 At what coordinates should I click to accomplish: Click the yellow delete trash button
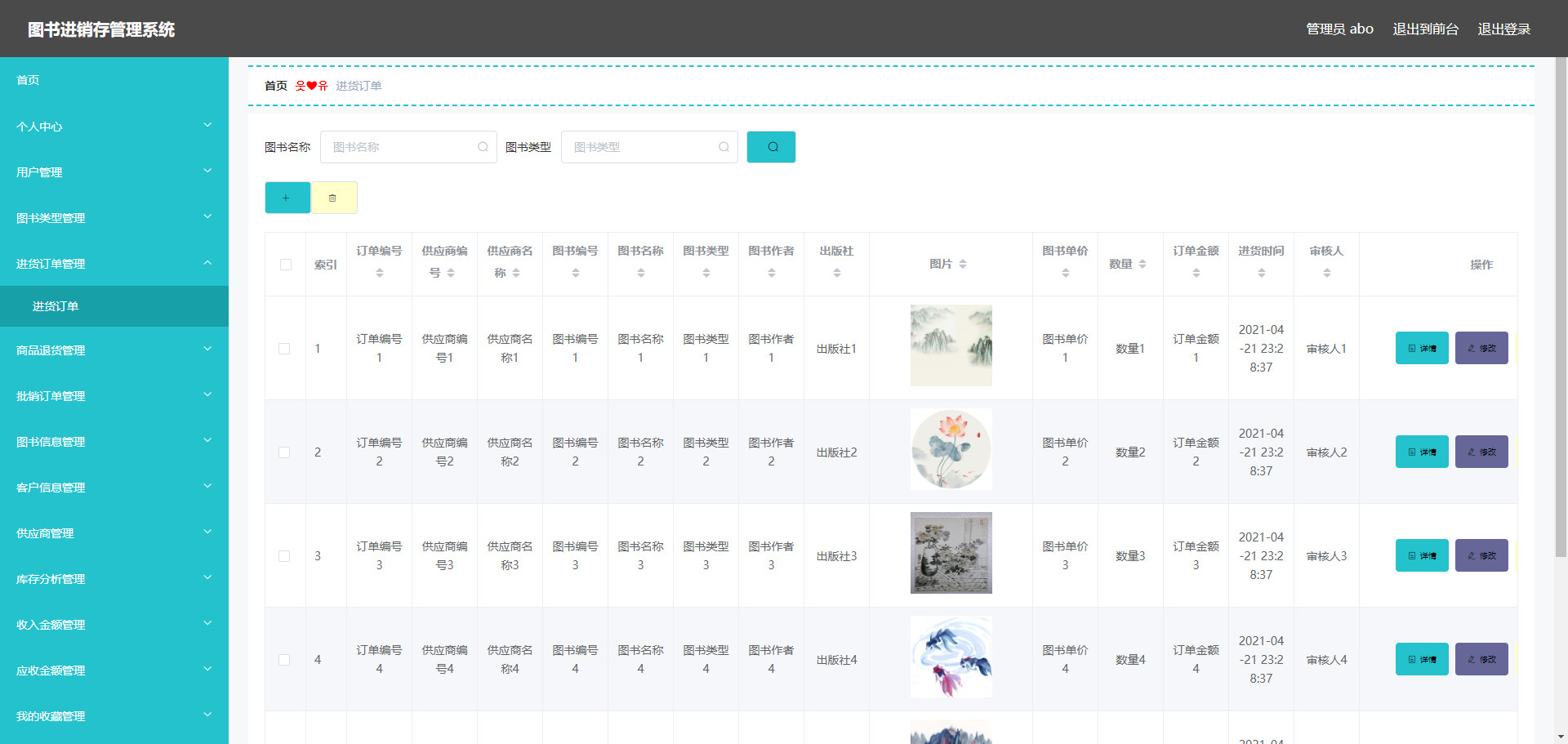tap(333, 198)
